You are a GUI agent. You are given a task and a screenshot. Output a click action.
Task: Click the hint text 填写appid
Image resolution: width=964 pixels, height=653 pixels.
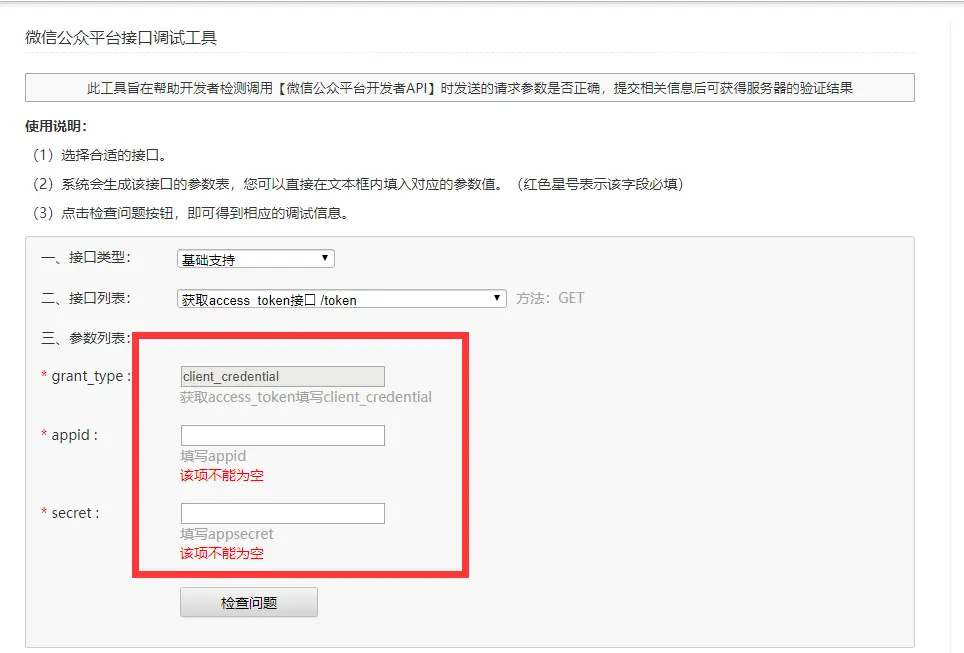[213, 456]
